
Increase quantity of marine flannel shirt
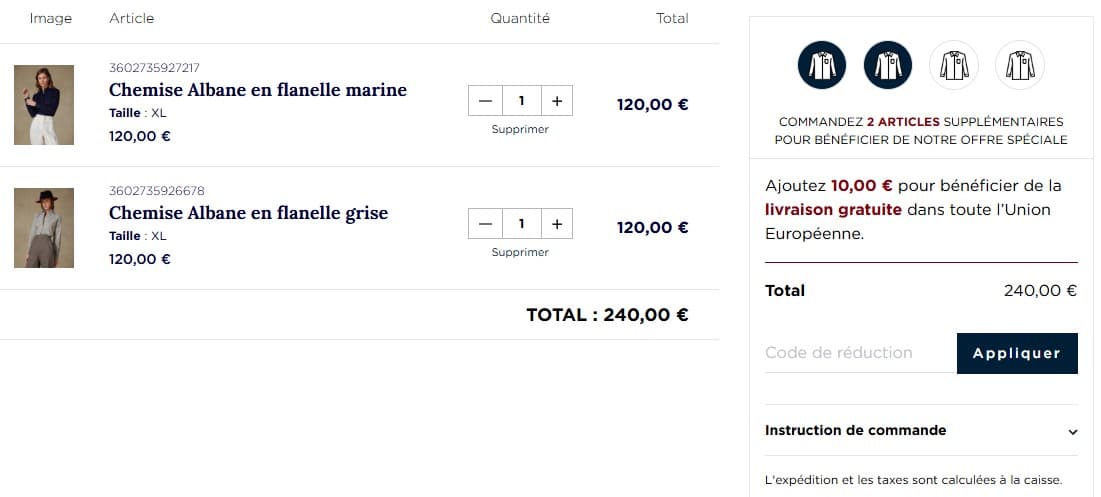point(557,101)
